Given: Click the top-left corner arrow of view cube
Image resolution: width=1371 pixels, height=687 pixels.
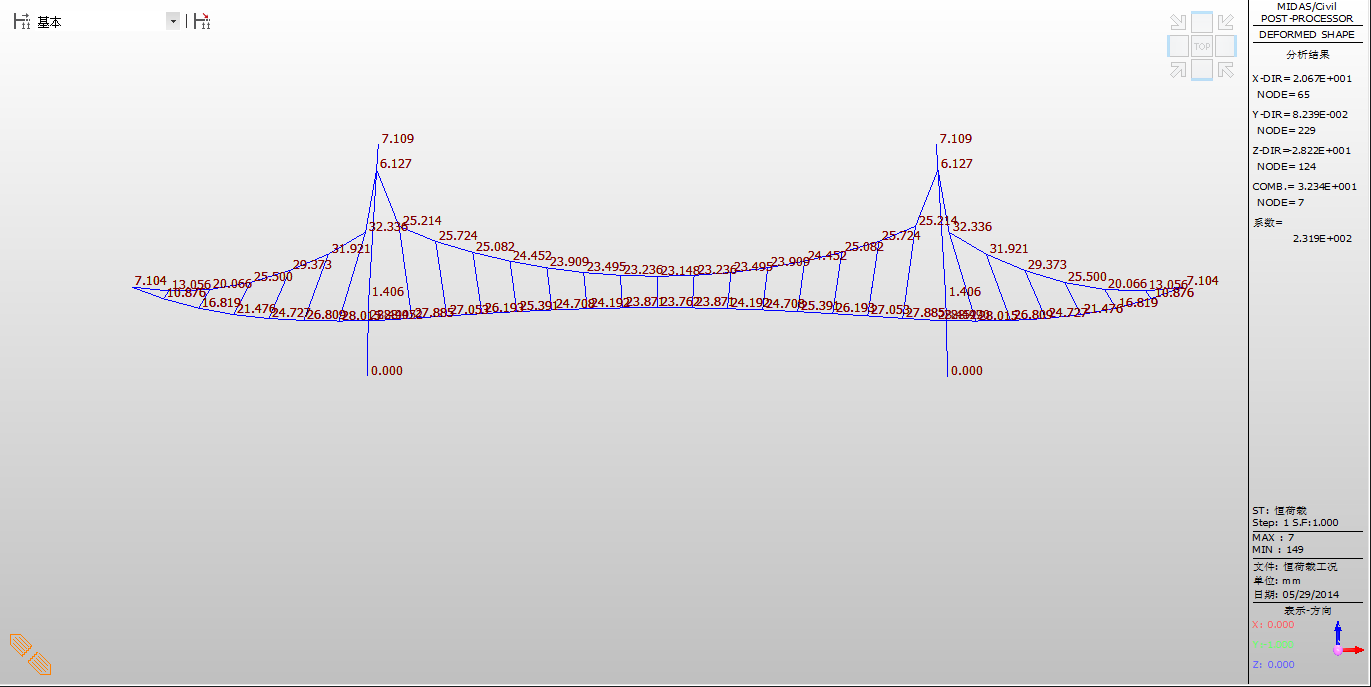Looking at the screenshot, I should [x=1178, y=22].
